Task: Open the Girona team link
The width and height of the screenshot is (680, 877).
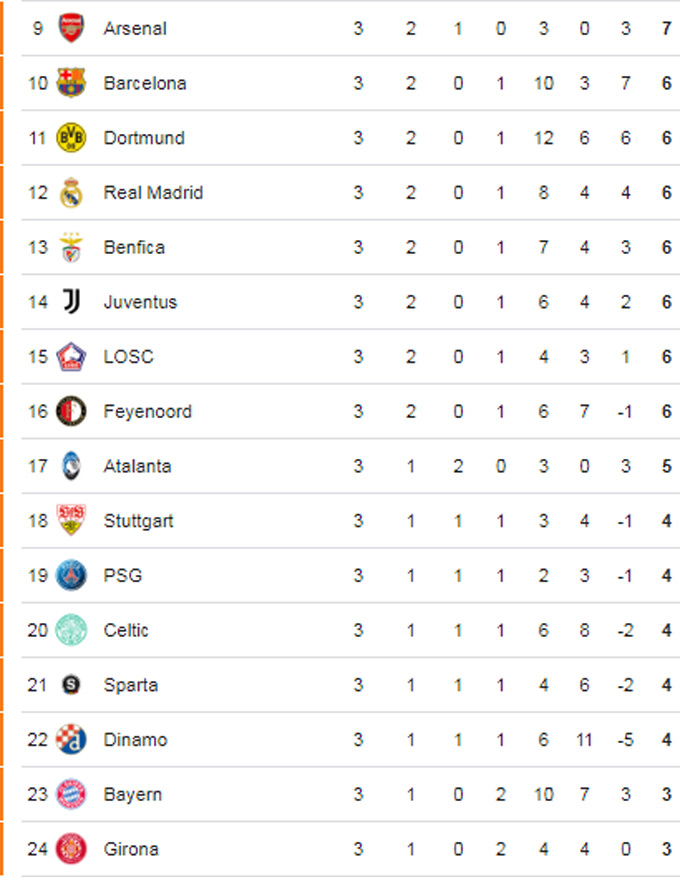Action: [x=131, y=849]
